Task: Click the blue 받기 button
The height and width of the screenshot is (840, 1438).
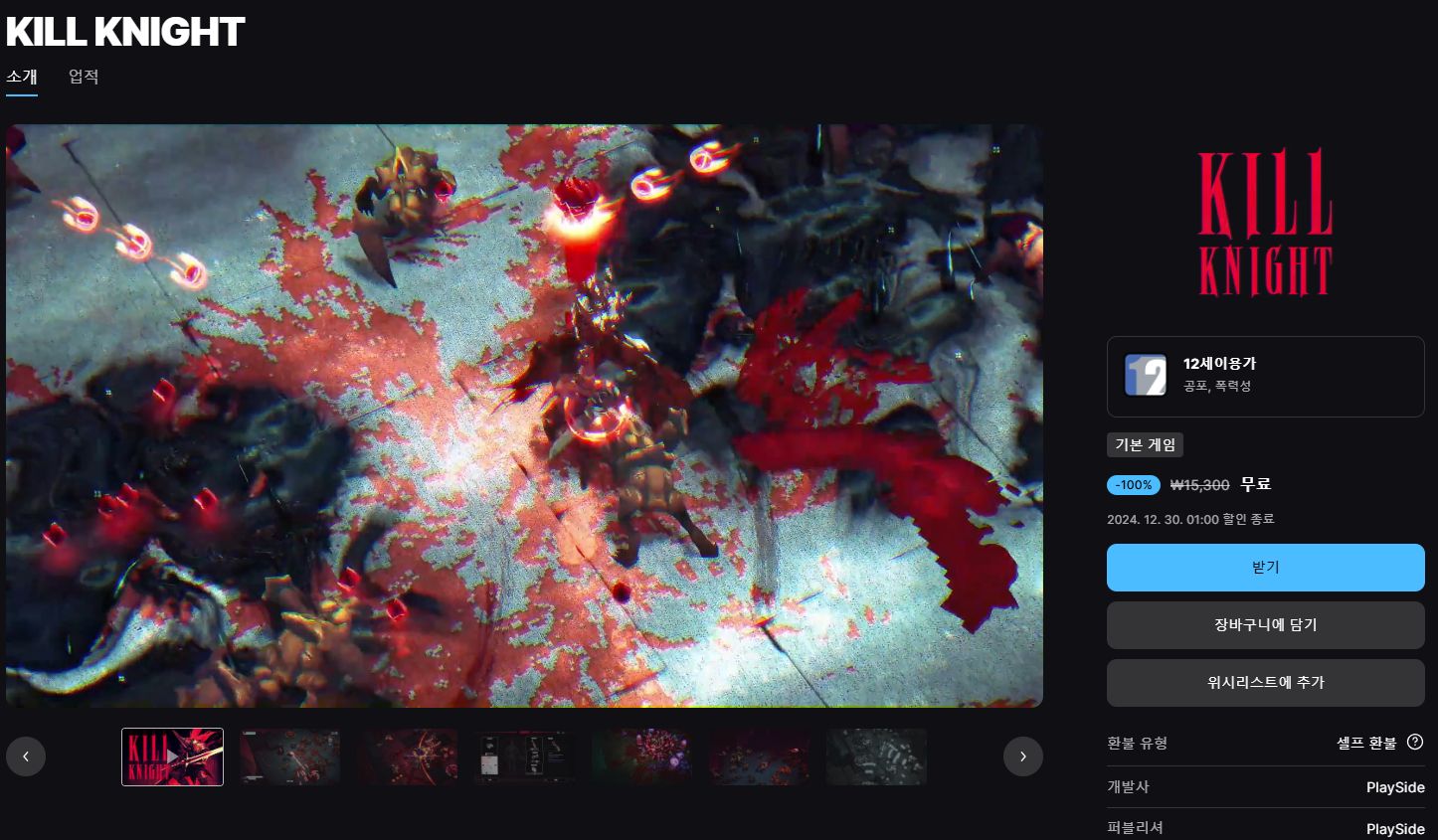Action: [1265, 568]
